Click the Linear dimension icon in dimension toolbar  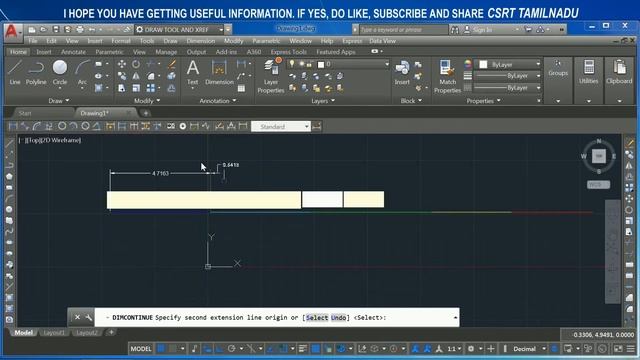pos(13,126)
